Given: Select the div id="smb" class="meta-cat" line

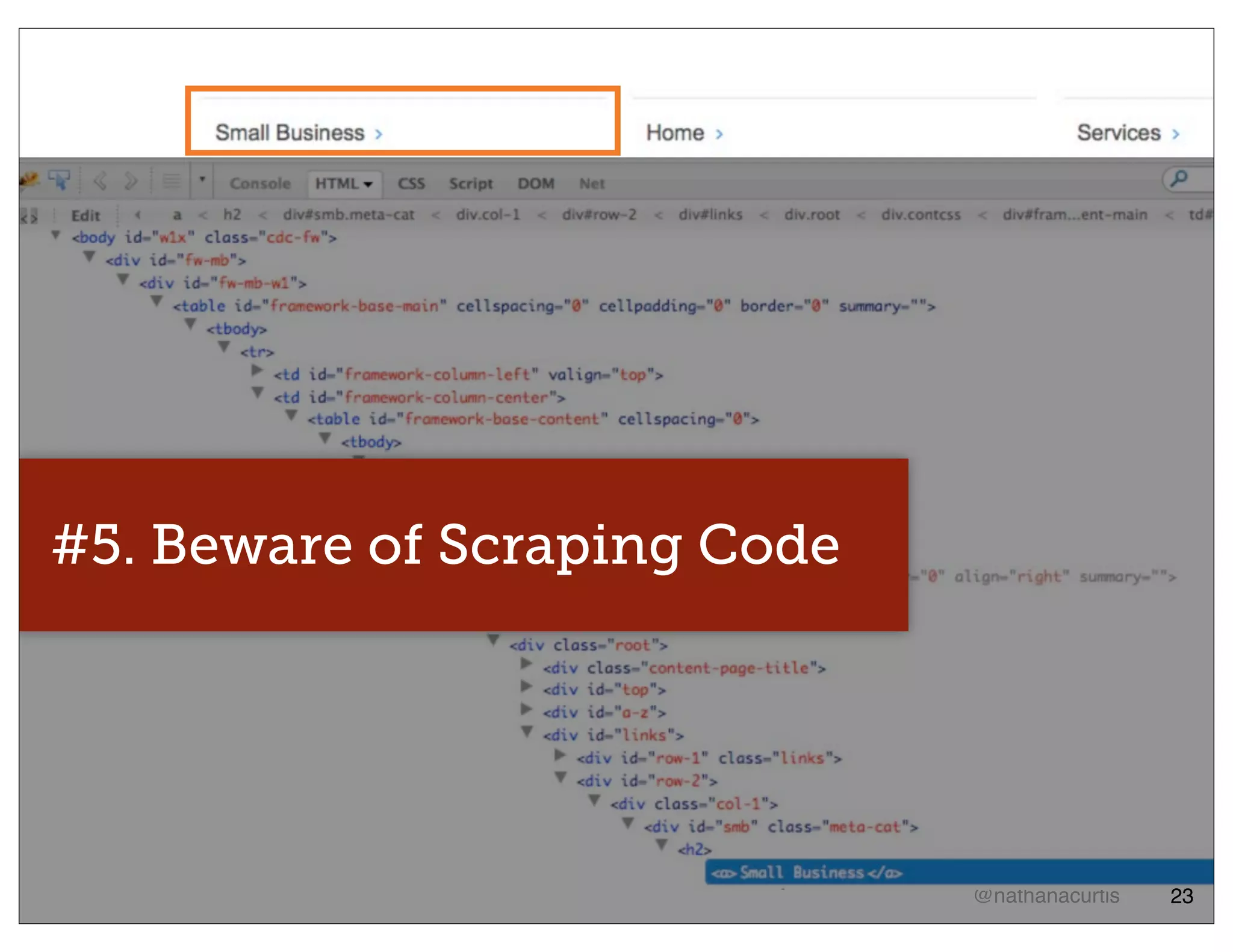Looking at the screenshot, I should pyautogui.click(x=781, y=827).
